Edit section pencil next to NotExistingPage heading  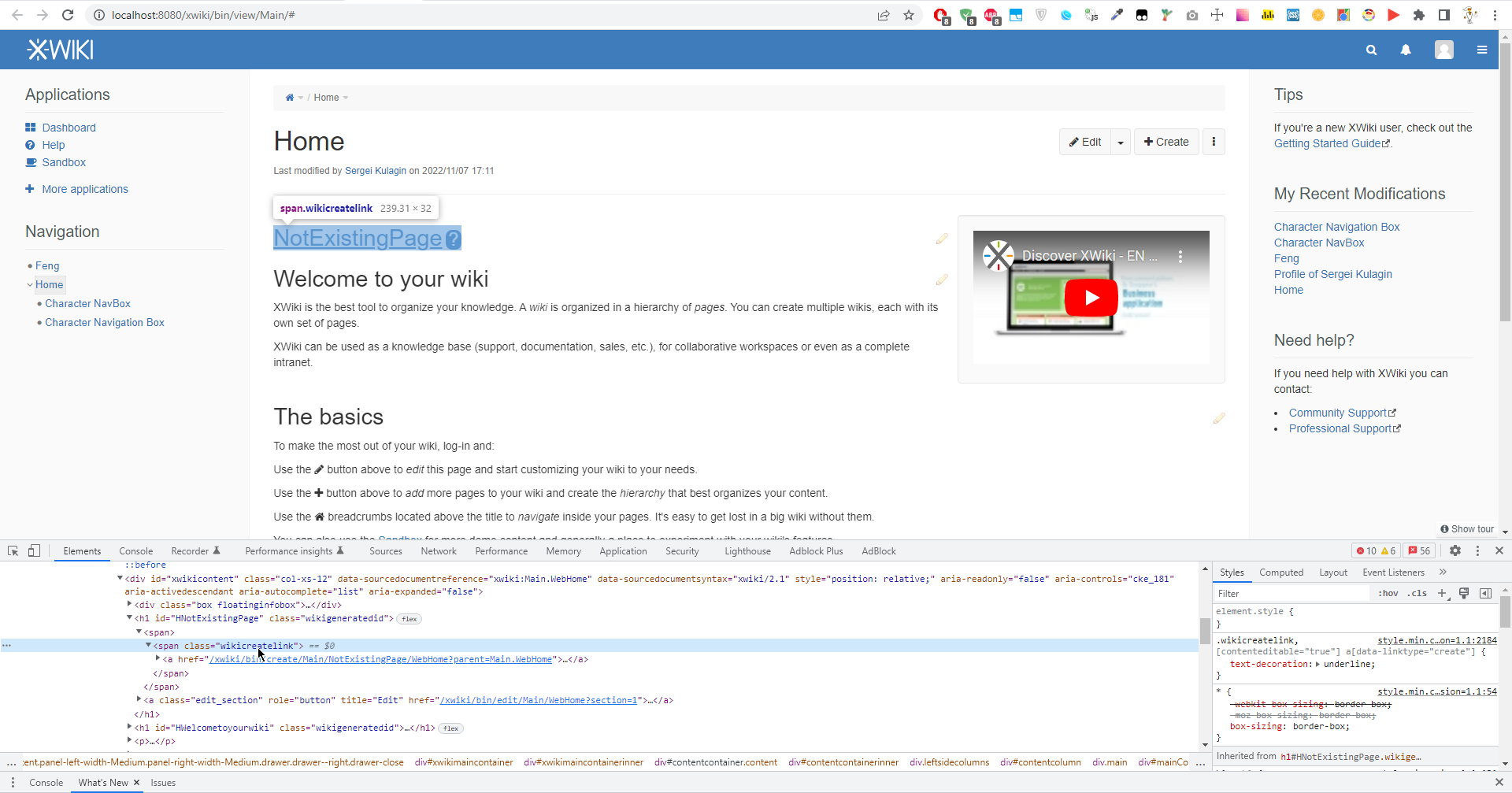tap(942, 239)
